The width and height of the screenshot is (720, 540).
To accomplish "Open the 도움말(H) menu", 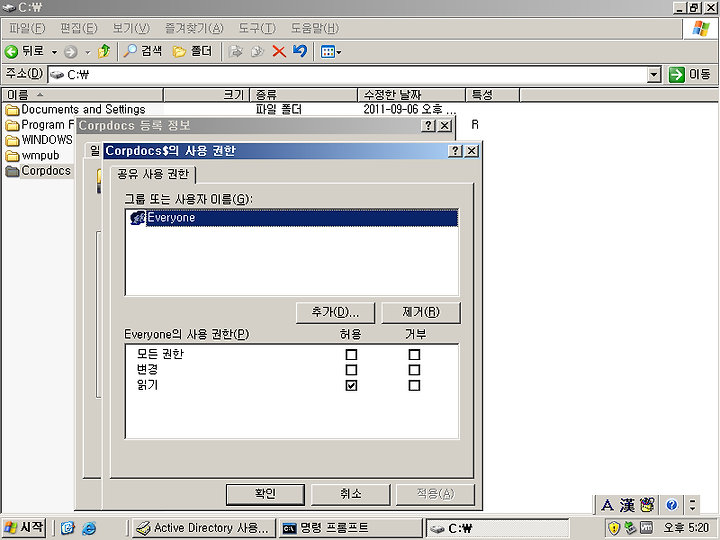I will point(315,28).
